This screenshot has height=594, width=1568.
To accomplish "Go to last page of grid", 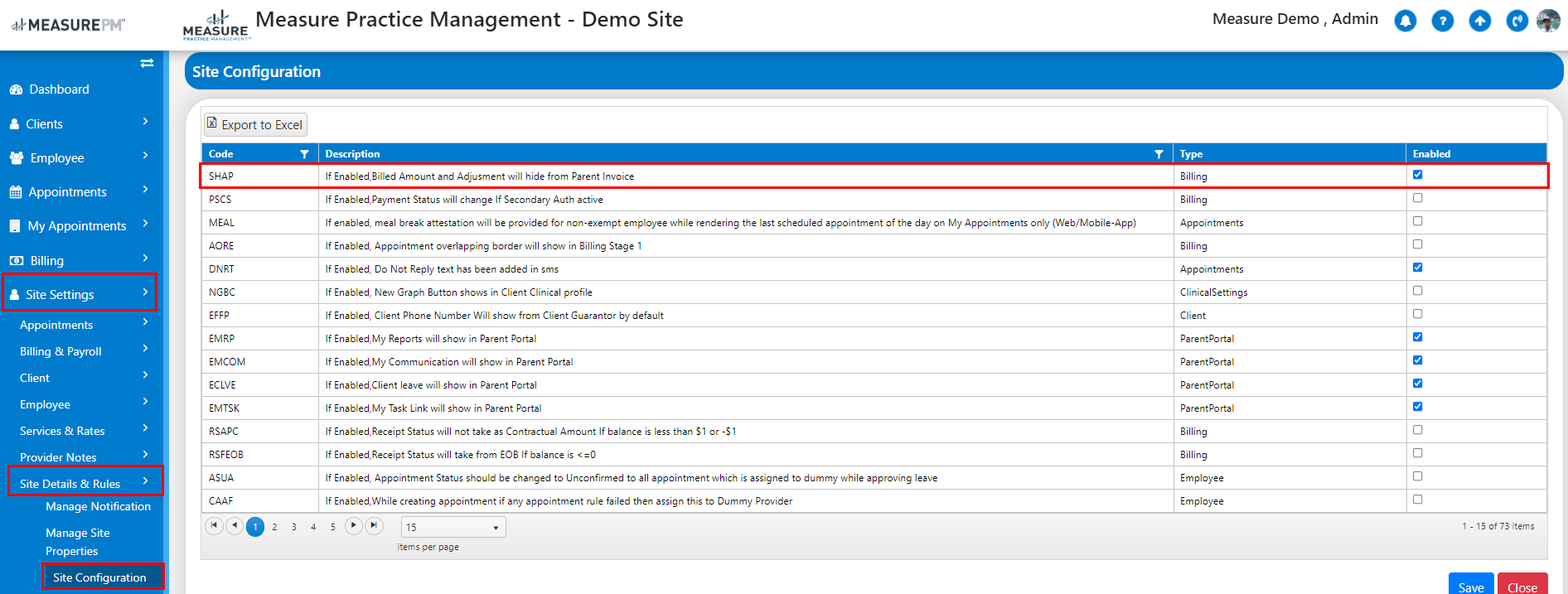I will (x=375, y=525).
